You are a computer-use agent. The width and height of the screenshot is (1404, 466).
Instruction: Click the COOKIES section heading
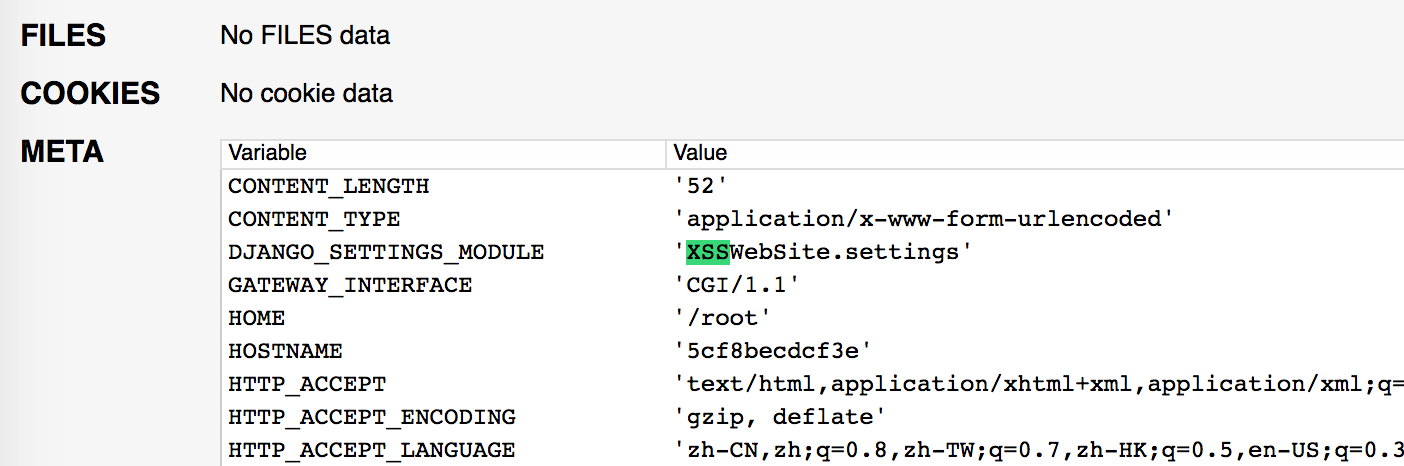(90, 94)
